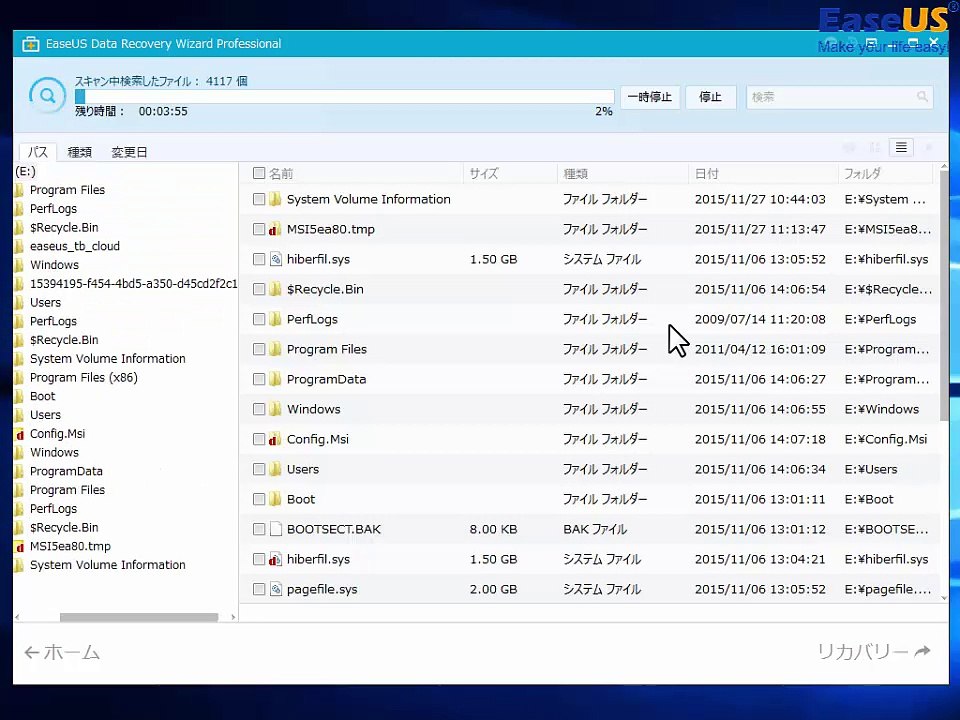This screenshot has width=960, height=720.
Task: Click the second hiberfil.sys deleted file icon
Action: click(x=276, y=559)
